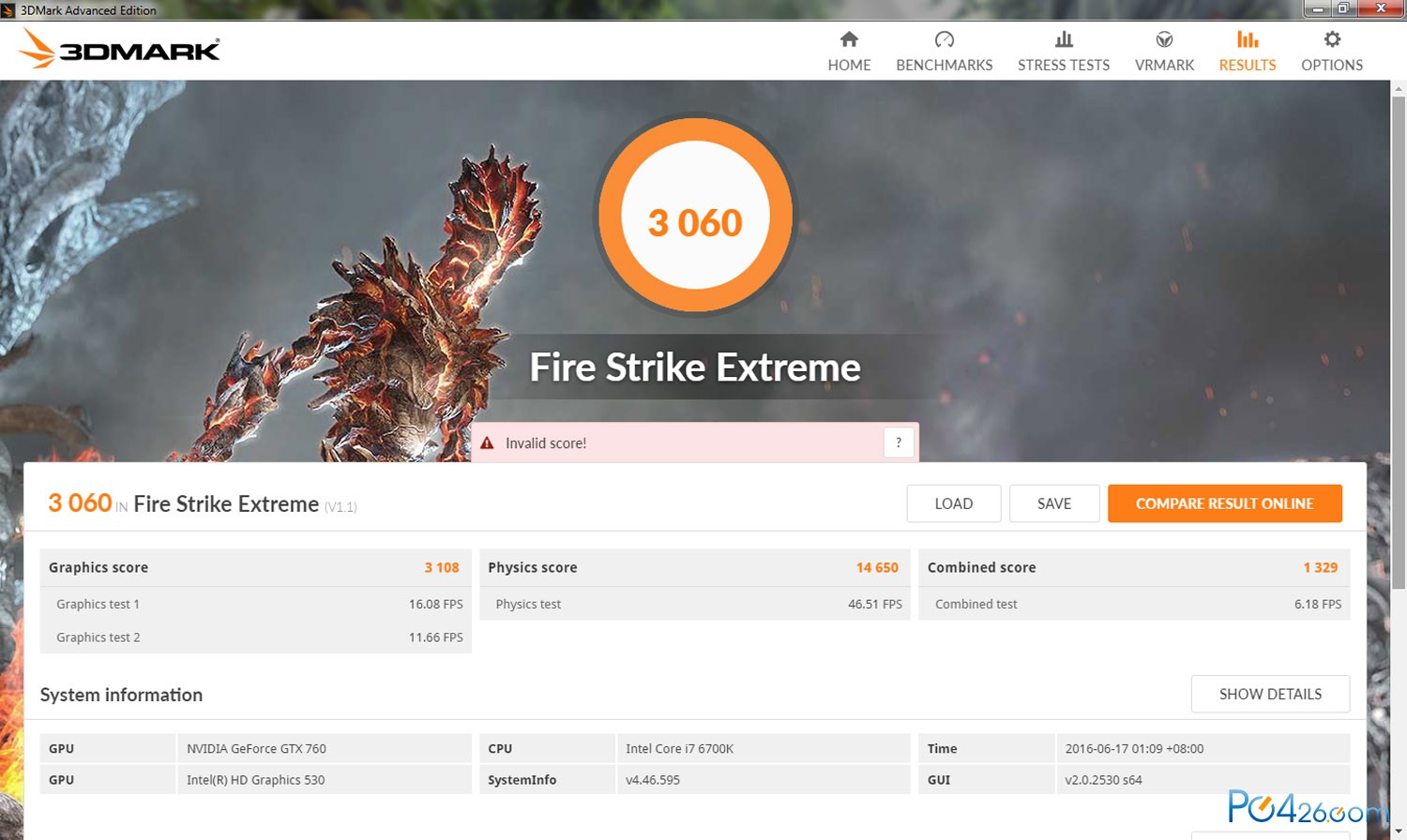The image size is (1407, 840).
Task: Click the Combined score value 1 329
Action: 1321,567
